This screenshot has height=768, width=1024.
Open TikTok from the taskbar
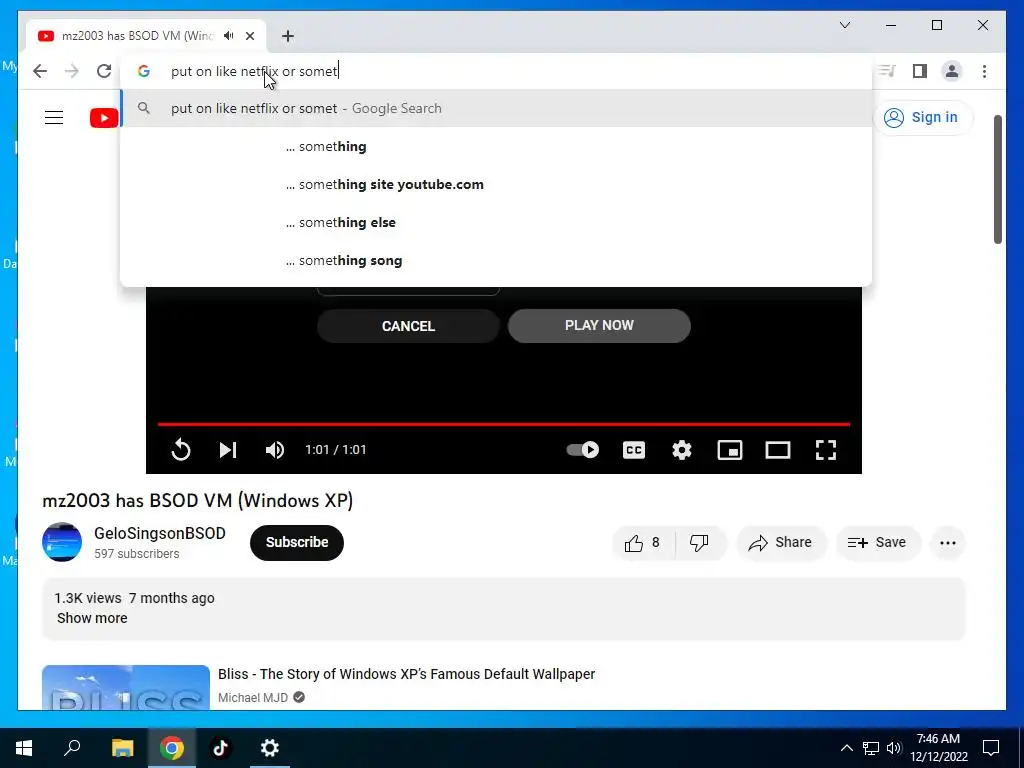pos(221,748)
